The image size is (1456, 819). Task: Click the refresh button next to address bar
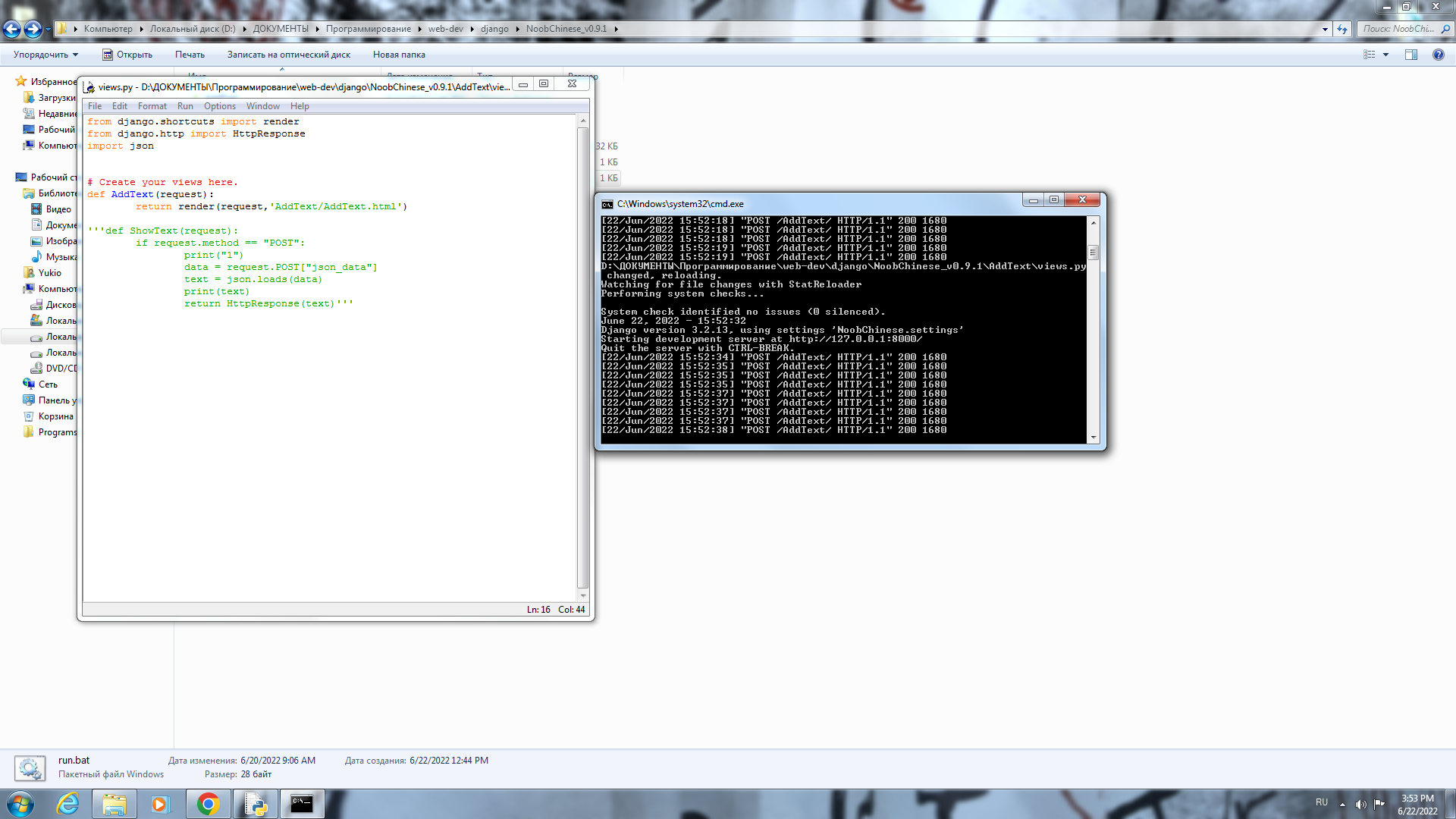[x=1343, y=29]
